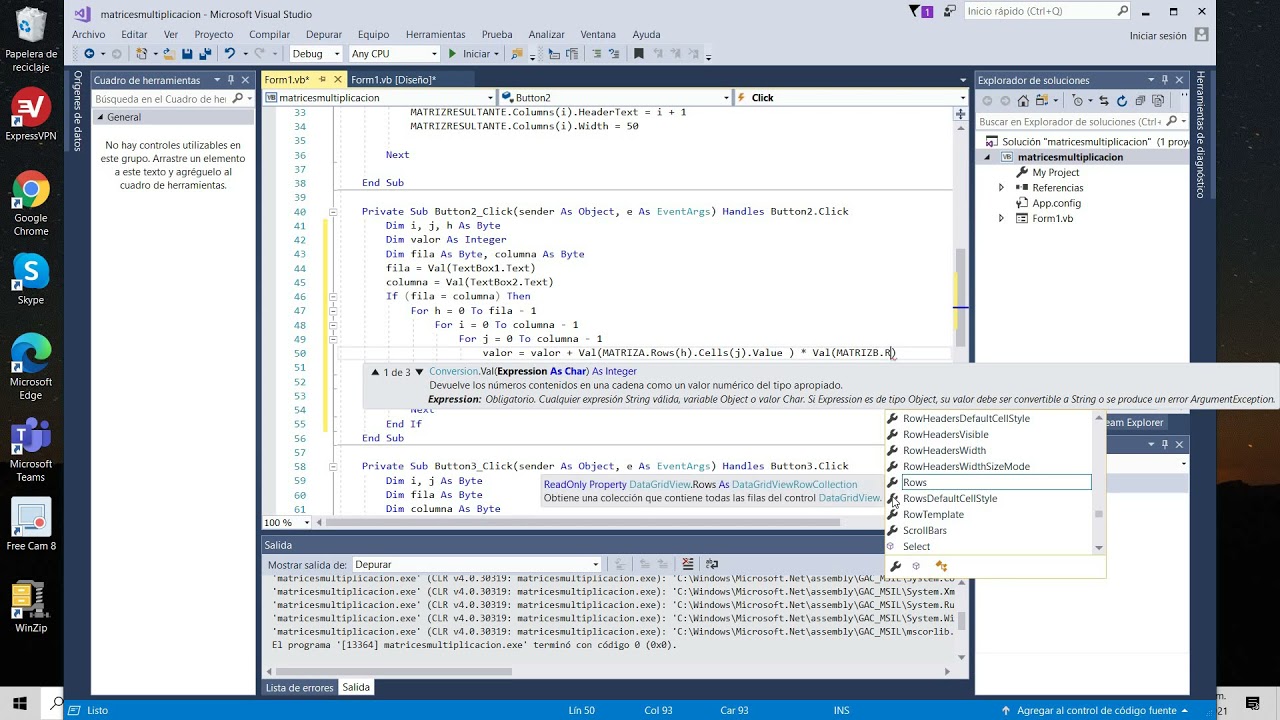Viewport: 1280px width, 720px height.
Task: Open Google Chrome from the desktop
Action: 31,203
